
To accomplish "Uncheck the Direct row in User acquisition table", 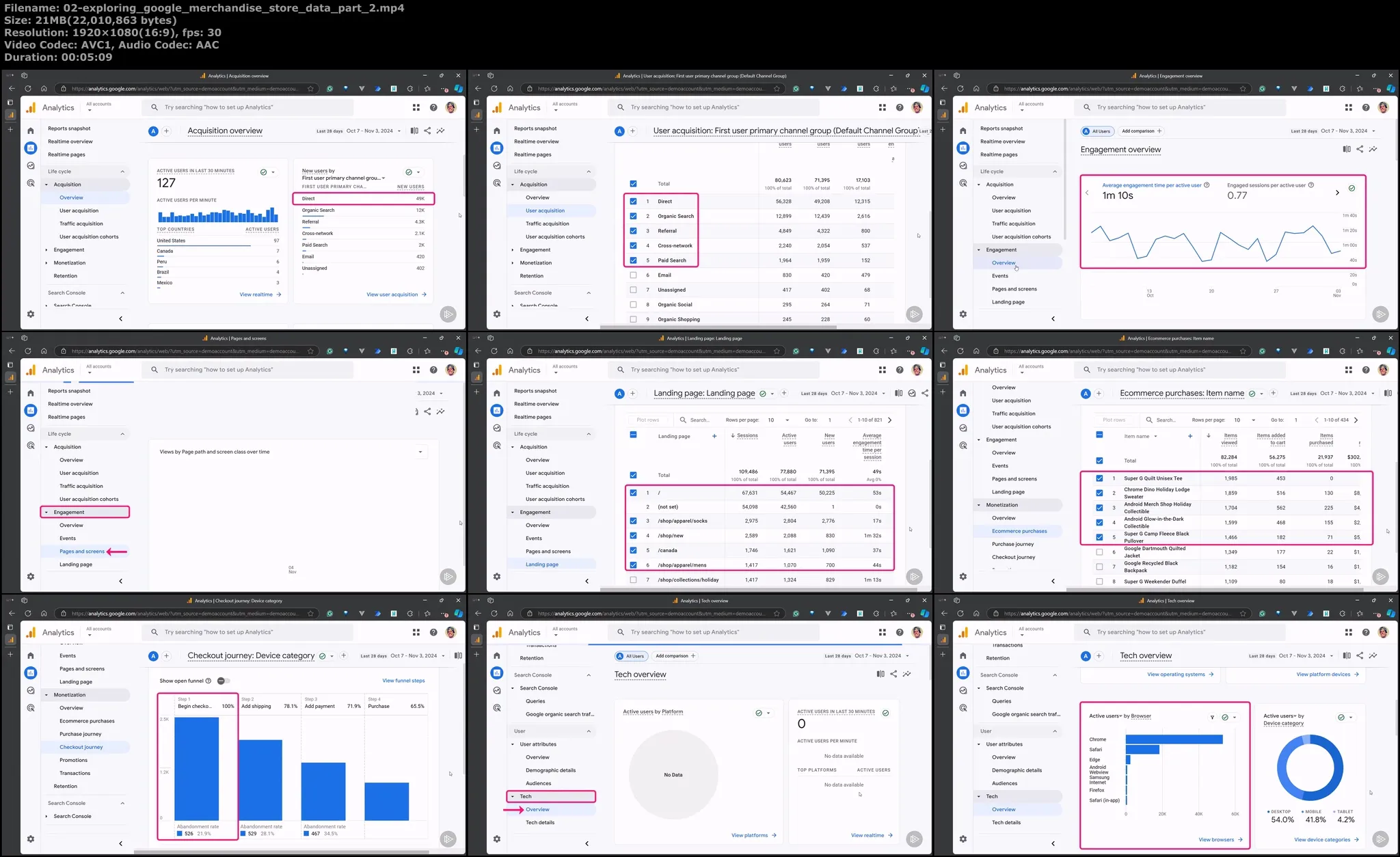I will [x=633, y=202].
